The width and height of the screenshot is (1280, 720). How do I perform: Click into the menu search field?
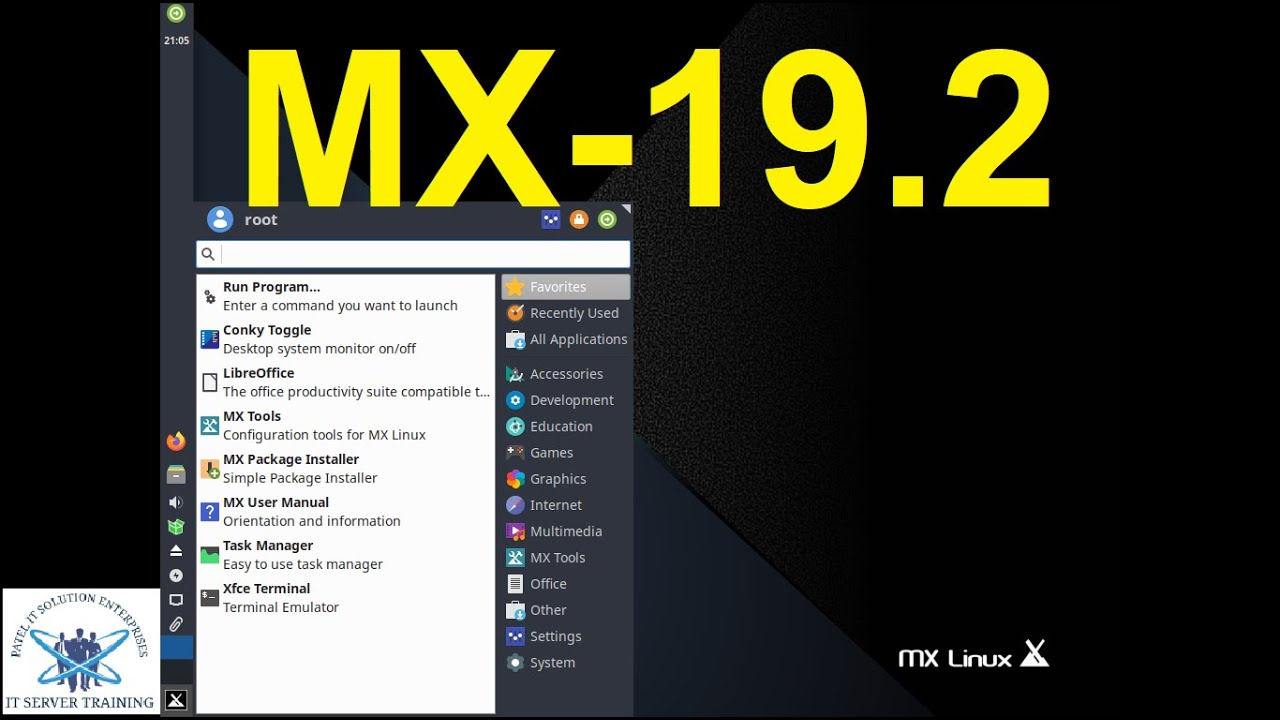pyautogui.click(x=413, y=254)
